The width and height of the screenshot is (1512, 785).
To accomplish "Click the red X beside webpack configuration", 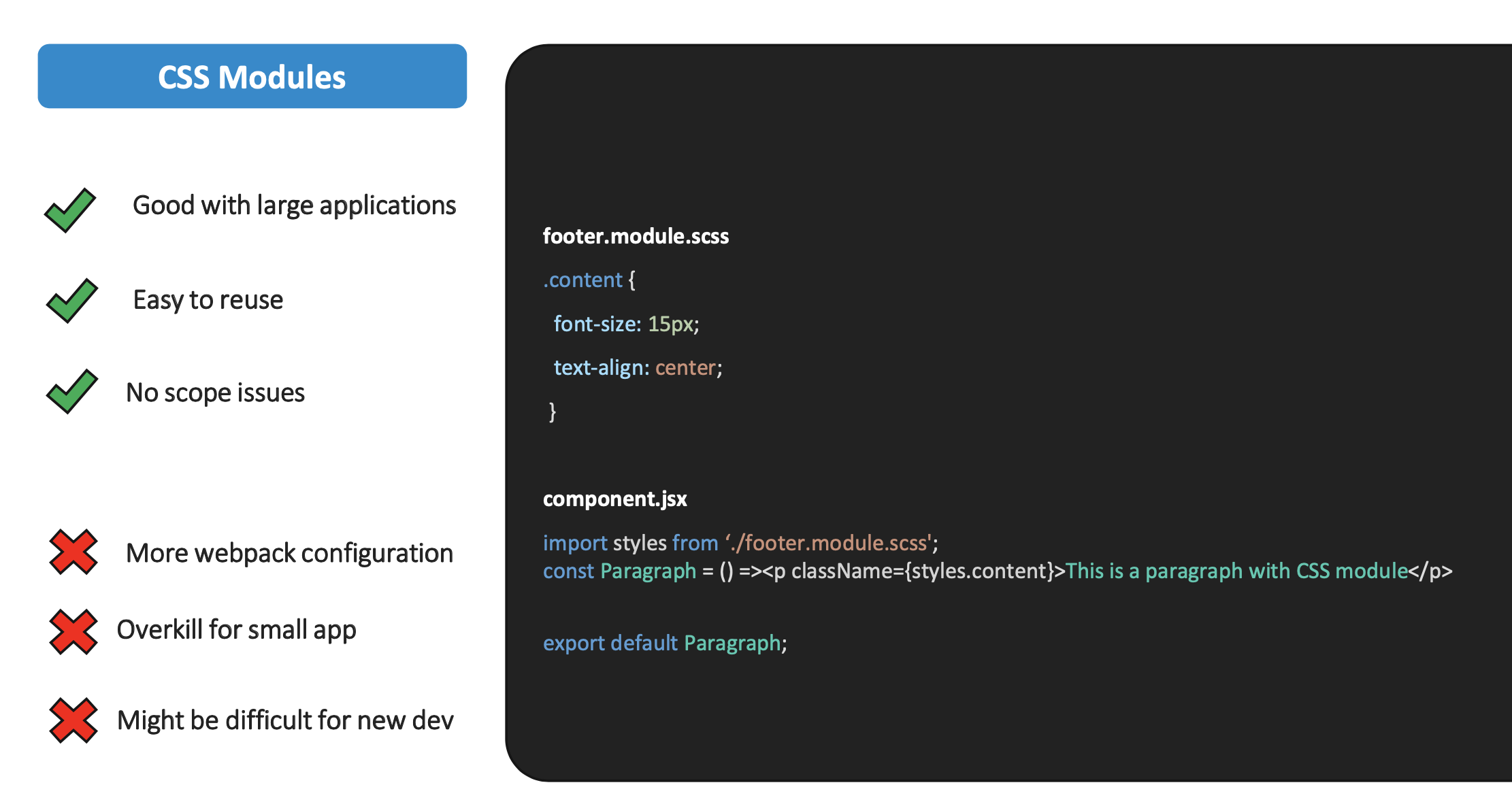I will (x=73, y=552).
